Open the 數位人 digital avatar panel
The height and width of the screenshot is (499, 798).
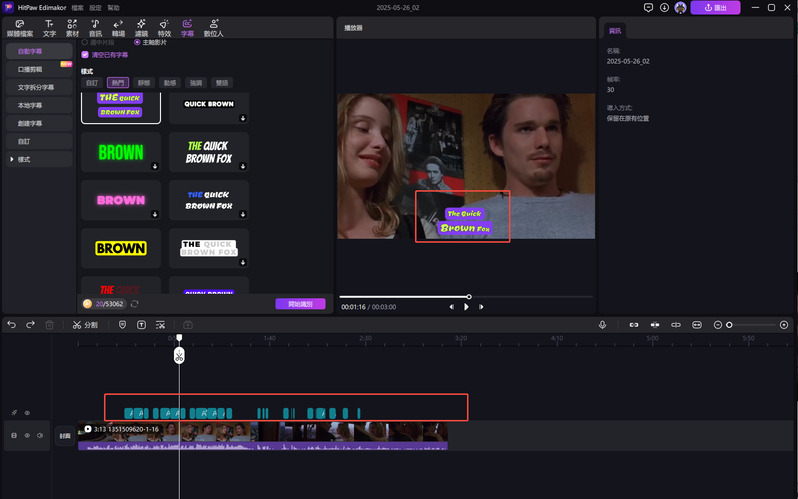coord(214,28)
